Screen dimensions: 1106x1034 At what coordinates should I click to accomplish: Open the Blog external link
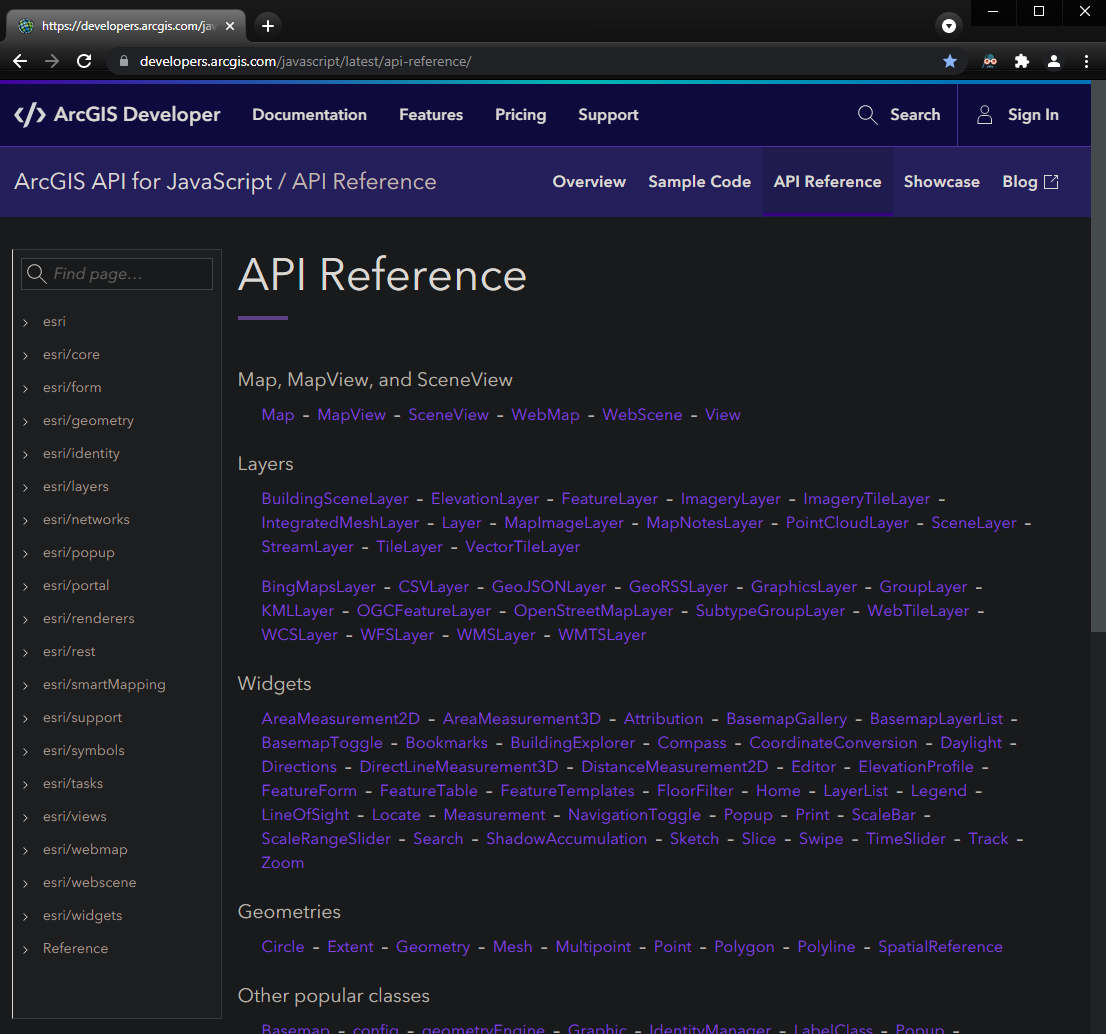tap(1031, 181)
